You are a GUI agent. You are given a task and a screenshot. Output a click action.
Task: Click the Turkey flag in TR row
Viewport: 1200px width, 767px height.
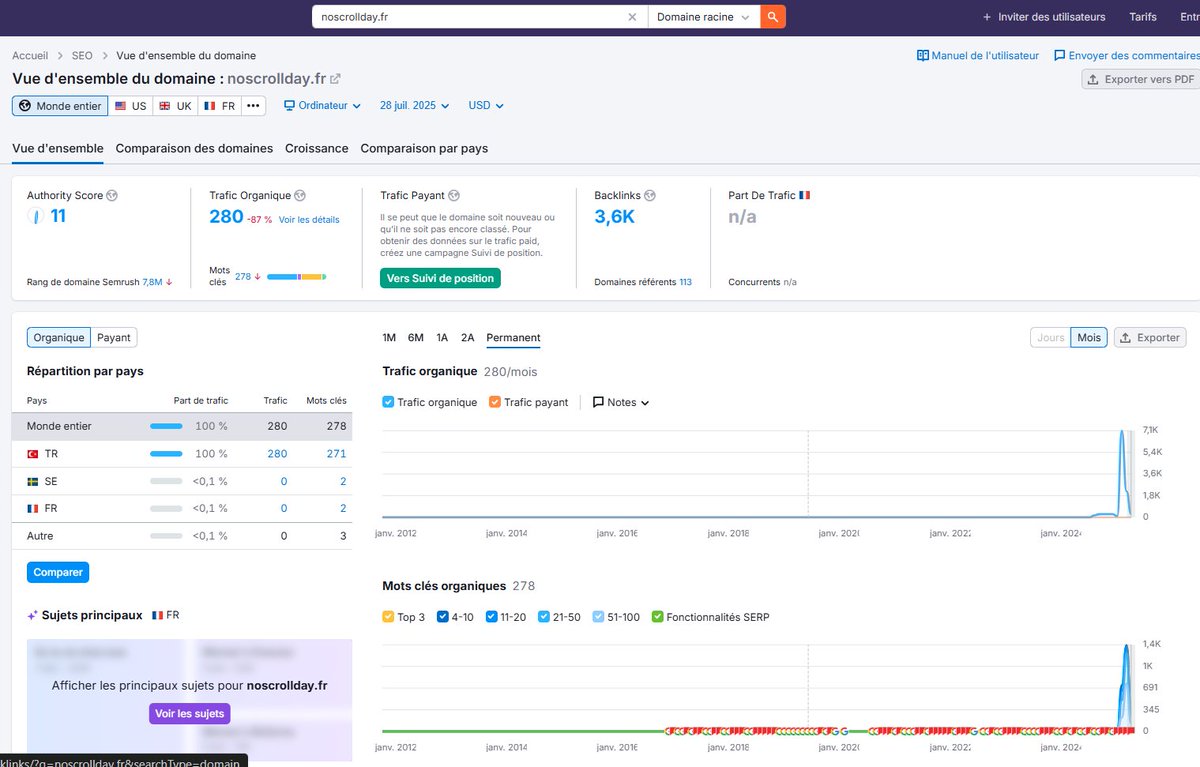pyautogui.click(x=33, y=454)
